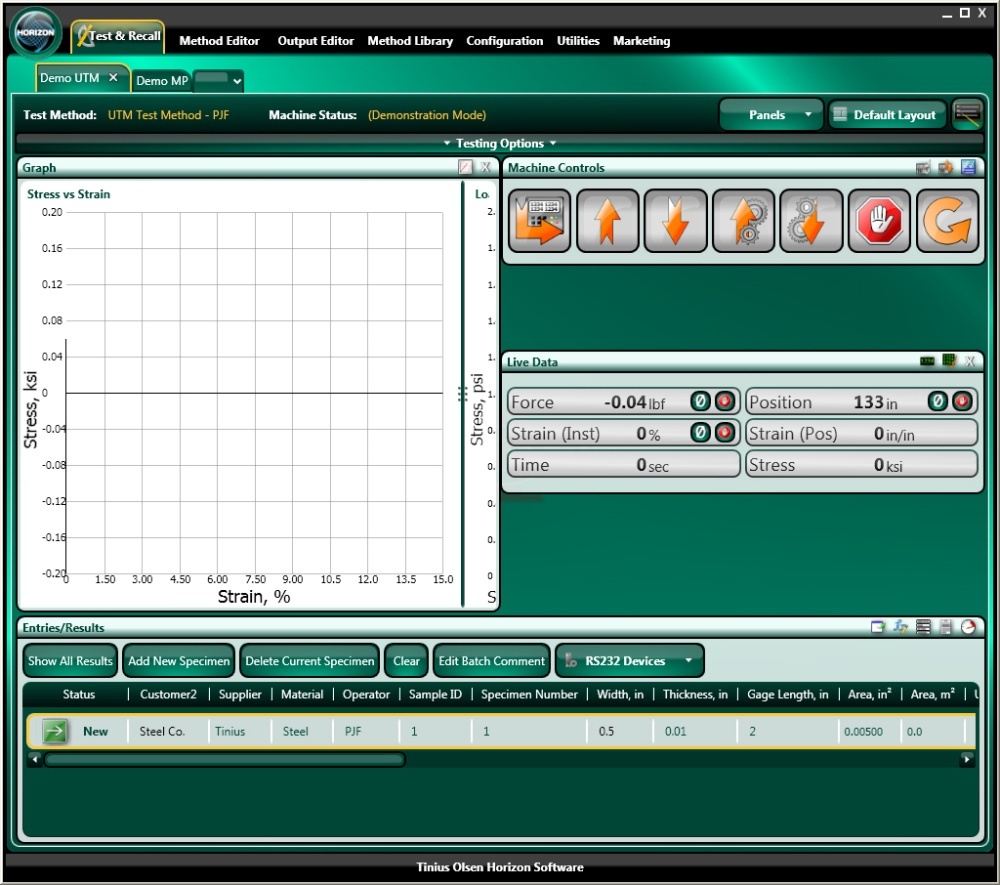This screenshot has height=885, width=1000.
Task: Click the pie chart icon in Entries/Results header
Action: (x=968, y=627)
